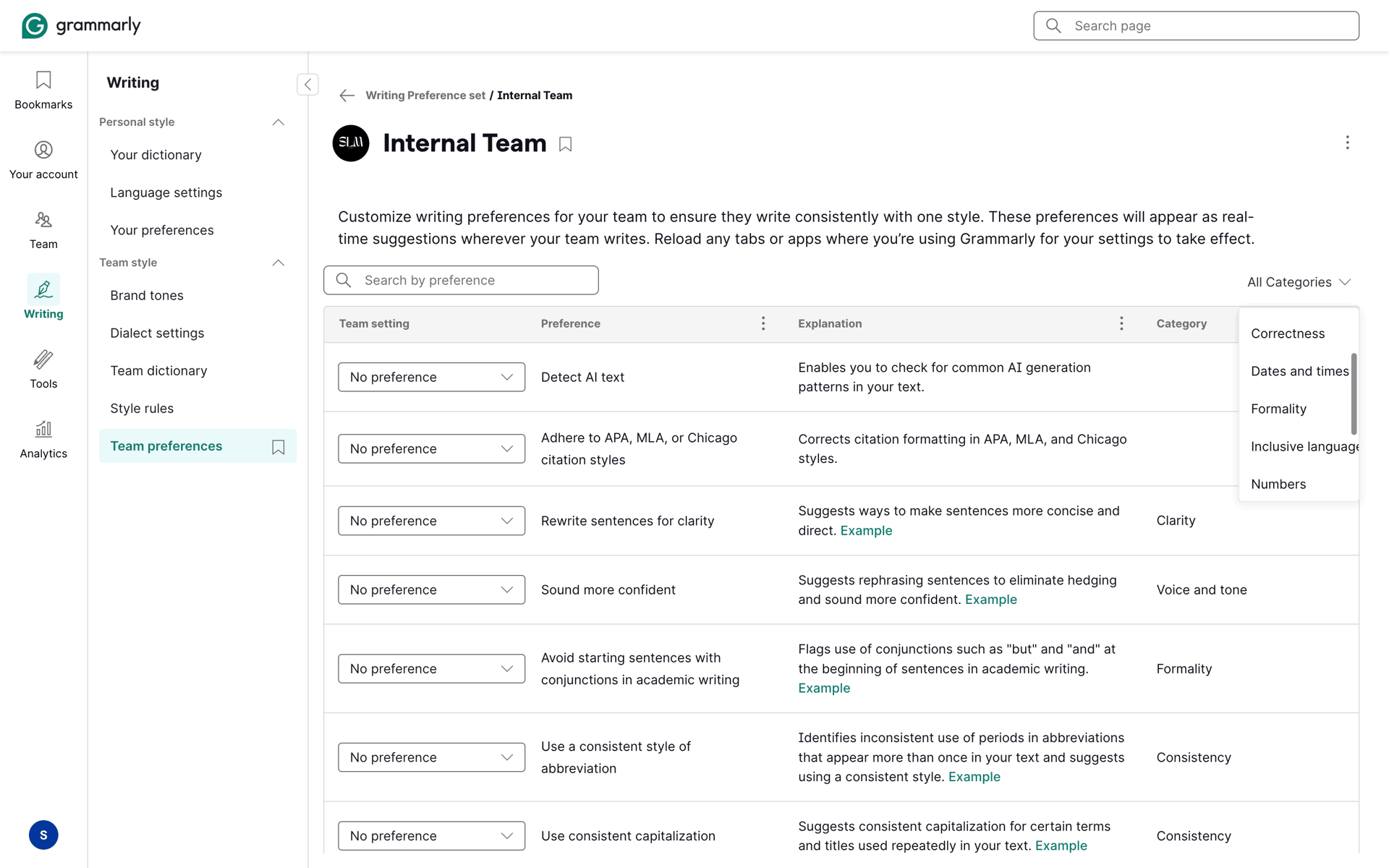Collapse the Personal style section

tap(278, 122)
